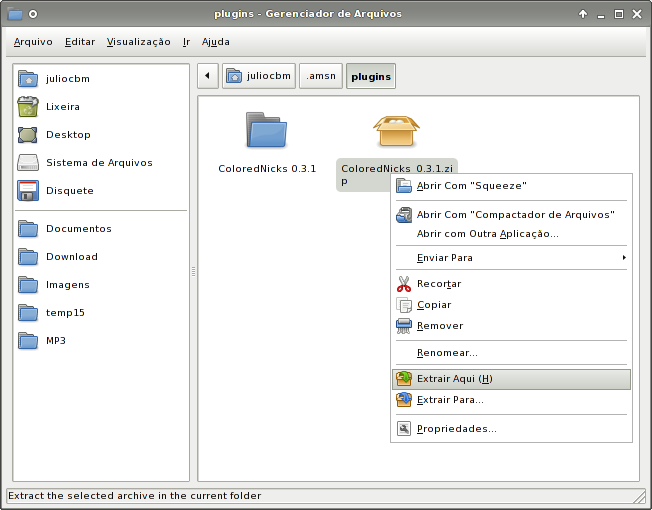This screenshot has width=652, height=510.
Task: Click the Propriedades... label
Action: point(457,429)
